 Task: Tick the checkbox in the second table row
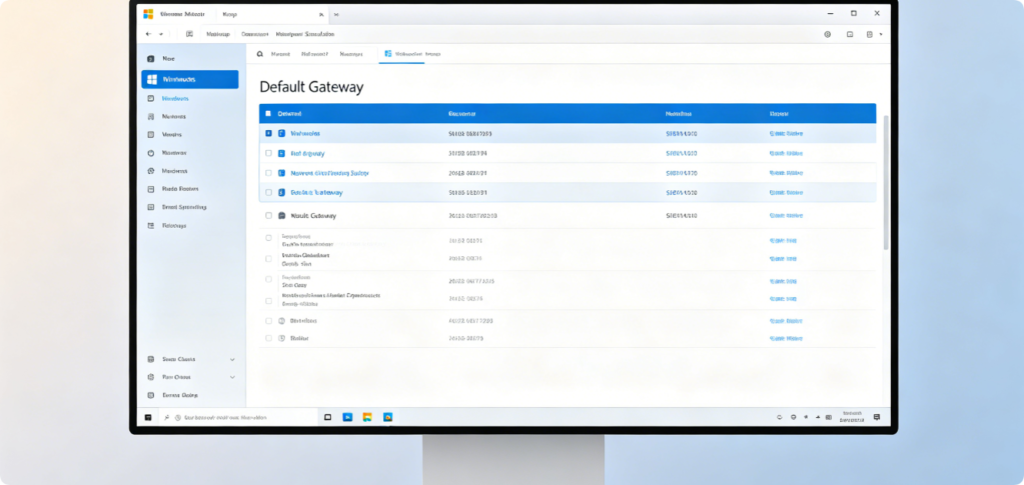click(268, 153)
